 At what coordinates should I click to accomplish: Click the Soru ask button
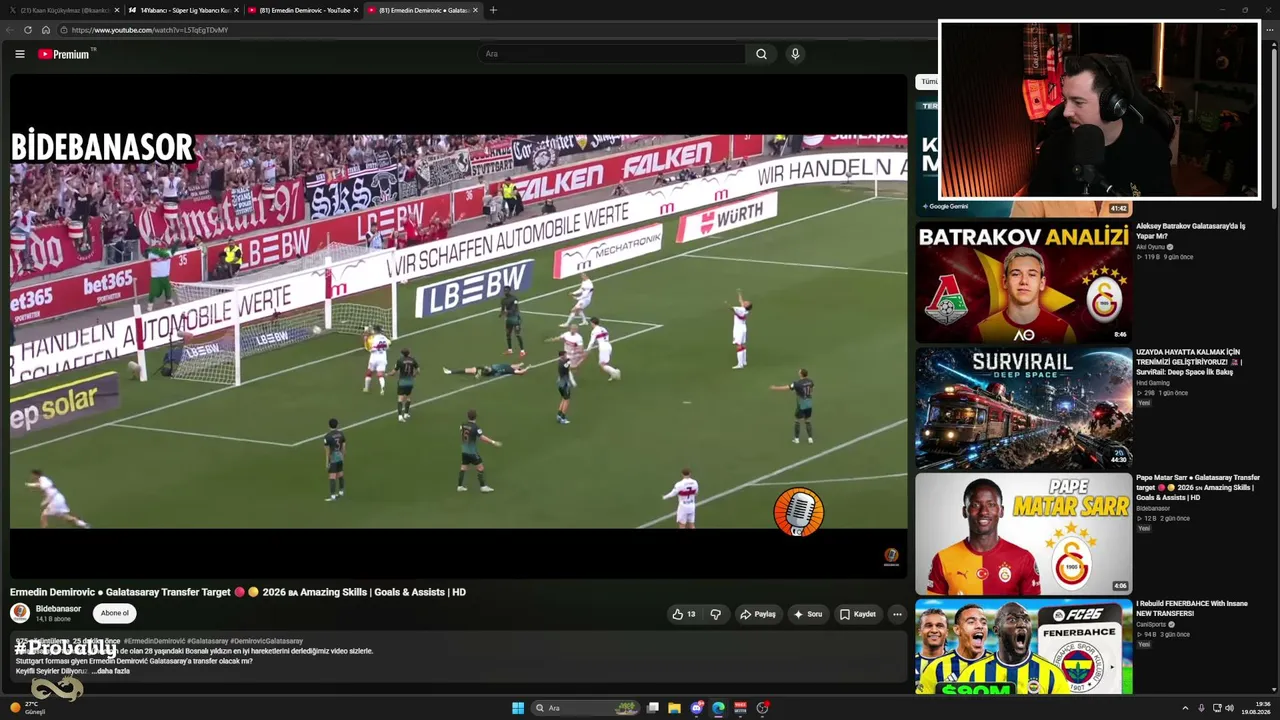click(808, 614)
